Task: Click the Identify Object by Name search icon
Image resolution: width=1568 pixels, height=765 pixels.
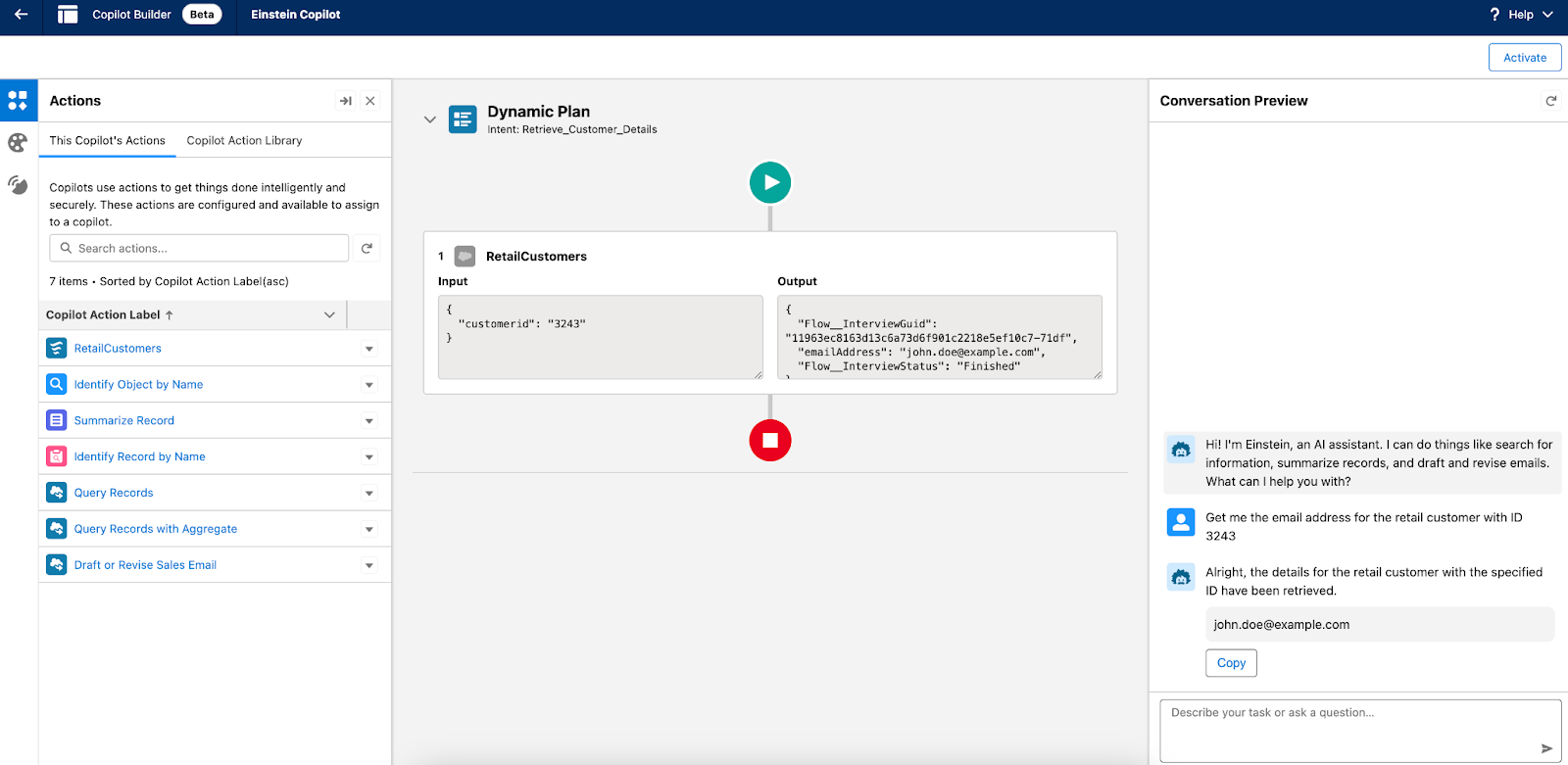Action: pos(57,384)
